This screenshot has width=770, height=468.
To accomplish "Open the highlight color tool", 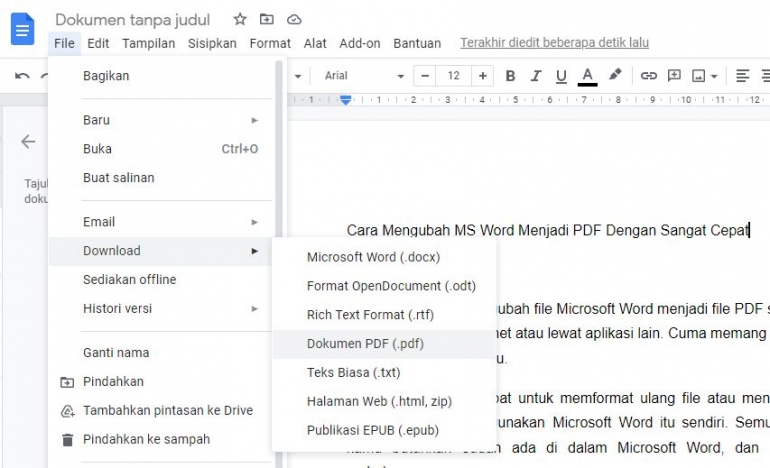I will 615,75.
